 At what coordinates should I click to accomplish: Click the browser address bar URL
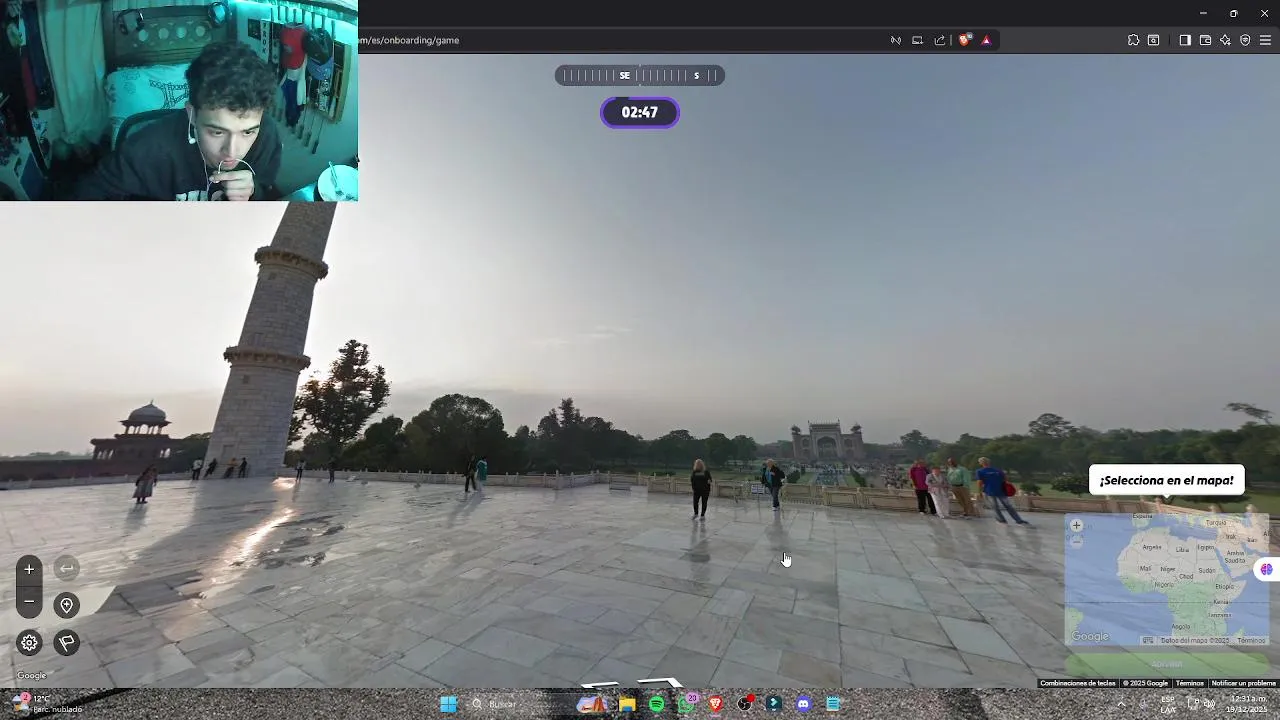point(409,40)
